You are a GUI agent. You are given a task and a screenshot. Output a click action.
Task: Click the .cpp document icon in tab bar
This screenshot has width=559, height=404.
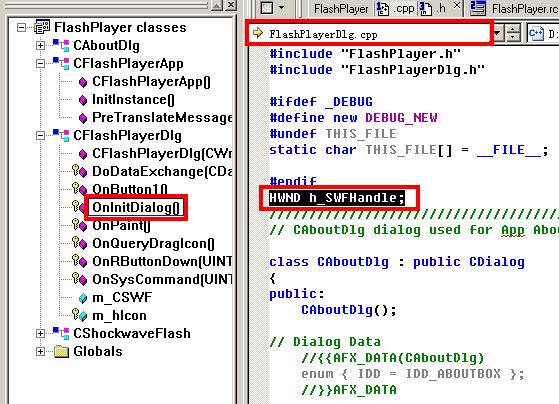pyautogui.click(x=383, y=8)
